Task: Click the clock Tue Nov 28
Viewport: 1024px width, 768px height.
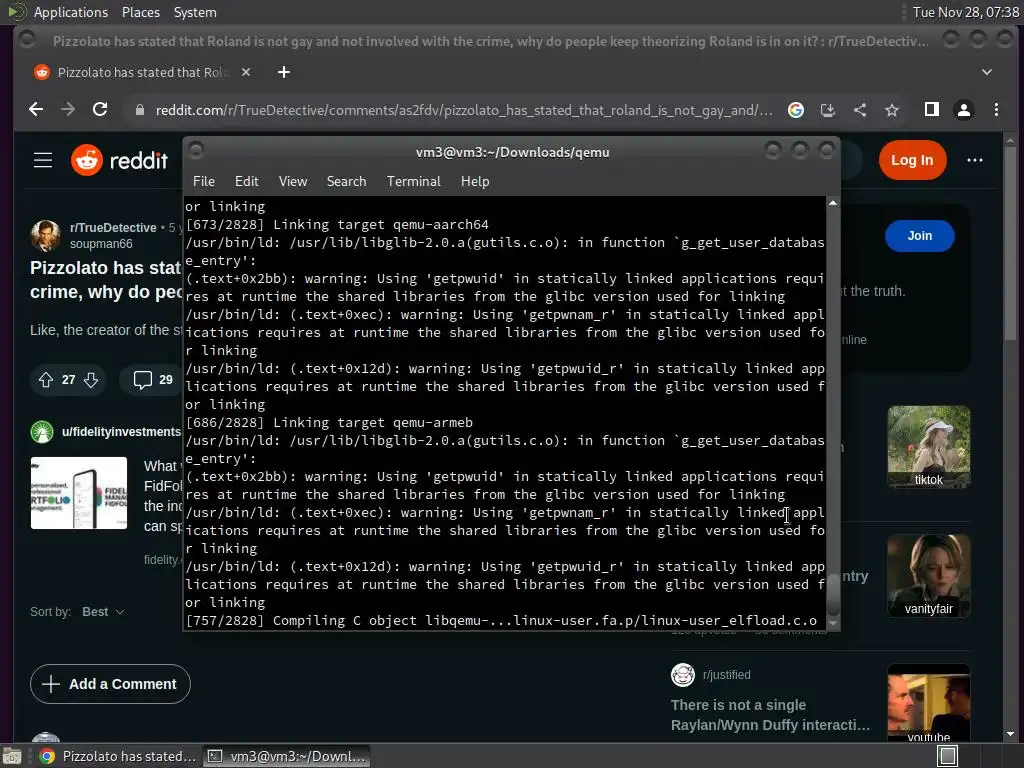Action: pyautogui.click(x=965, y=12)
